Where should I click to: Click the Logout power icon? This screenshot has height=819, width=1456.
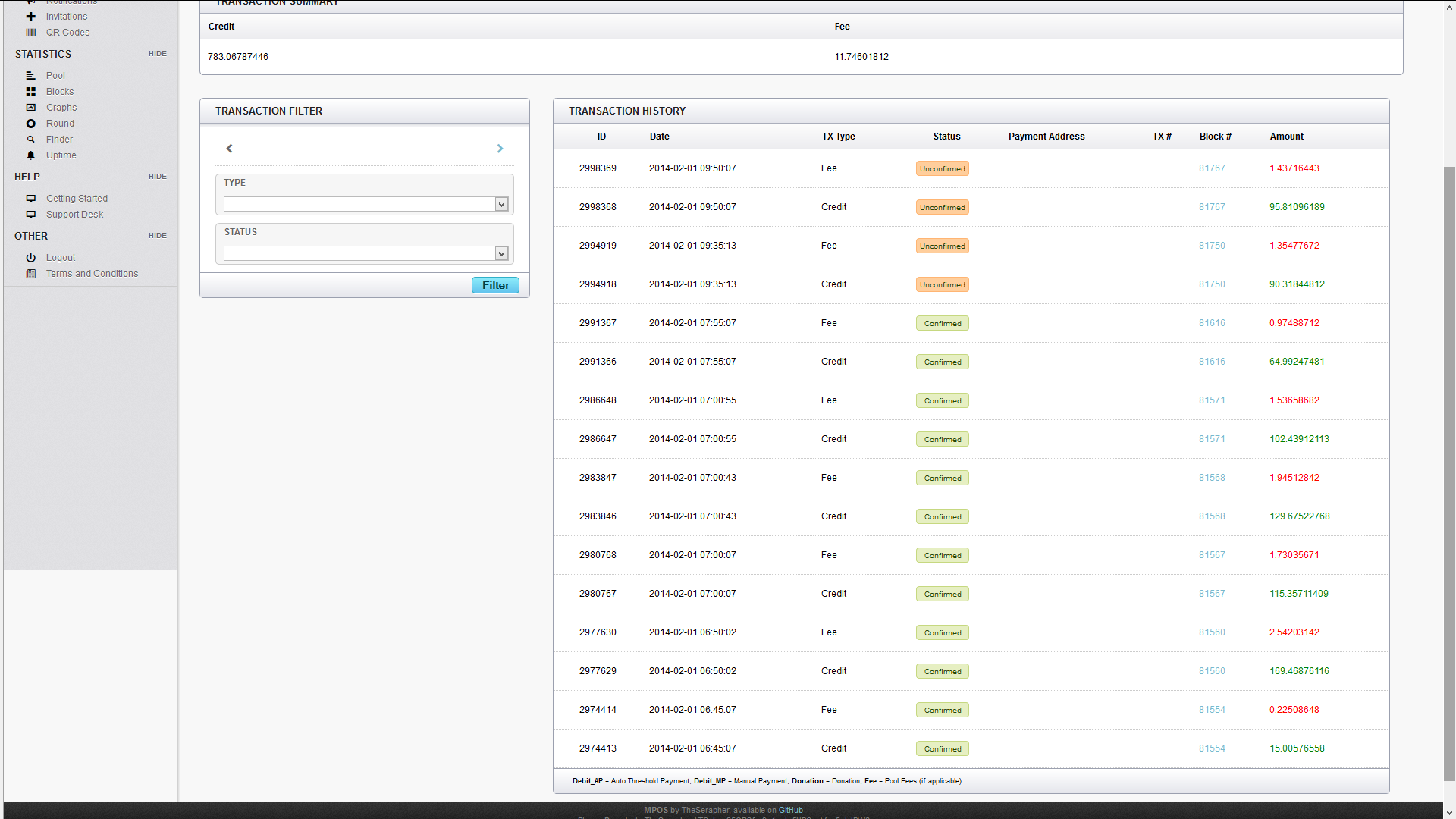point(31,258)
